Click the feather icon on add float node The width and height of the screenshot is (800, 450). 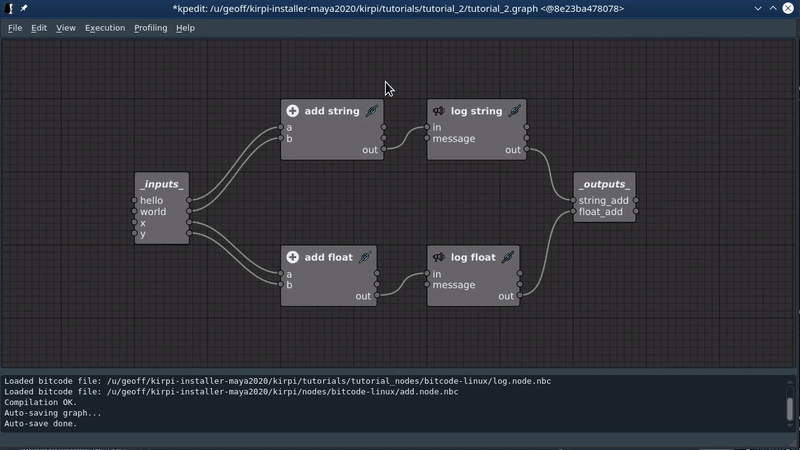point(365,257)
